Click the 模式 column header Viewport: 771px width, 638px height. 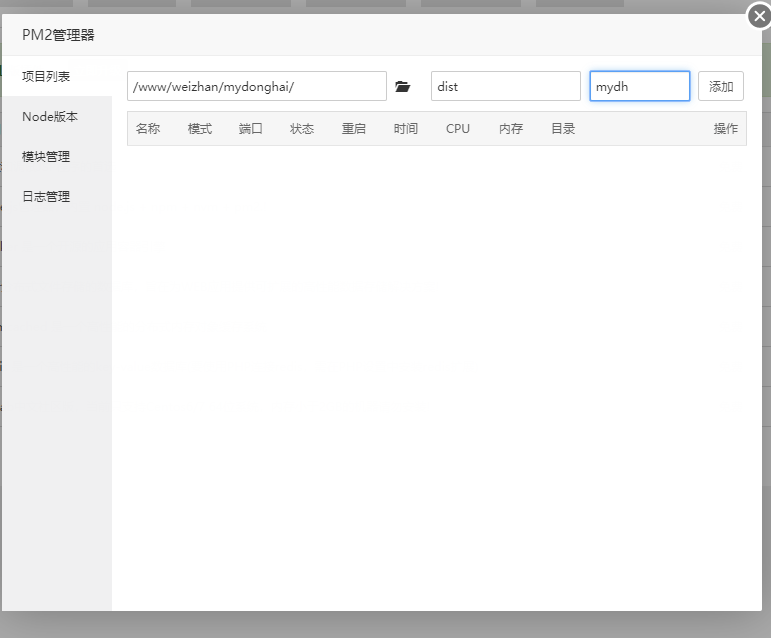point(200,129)
